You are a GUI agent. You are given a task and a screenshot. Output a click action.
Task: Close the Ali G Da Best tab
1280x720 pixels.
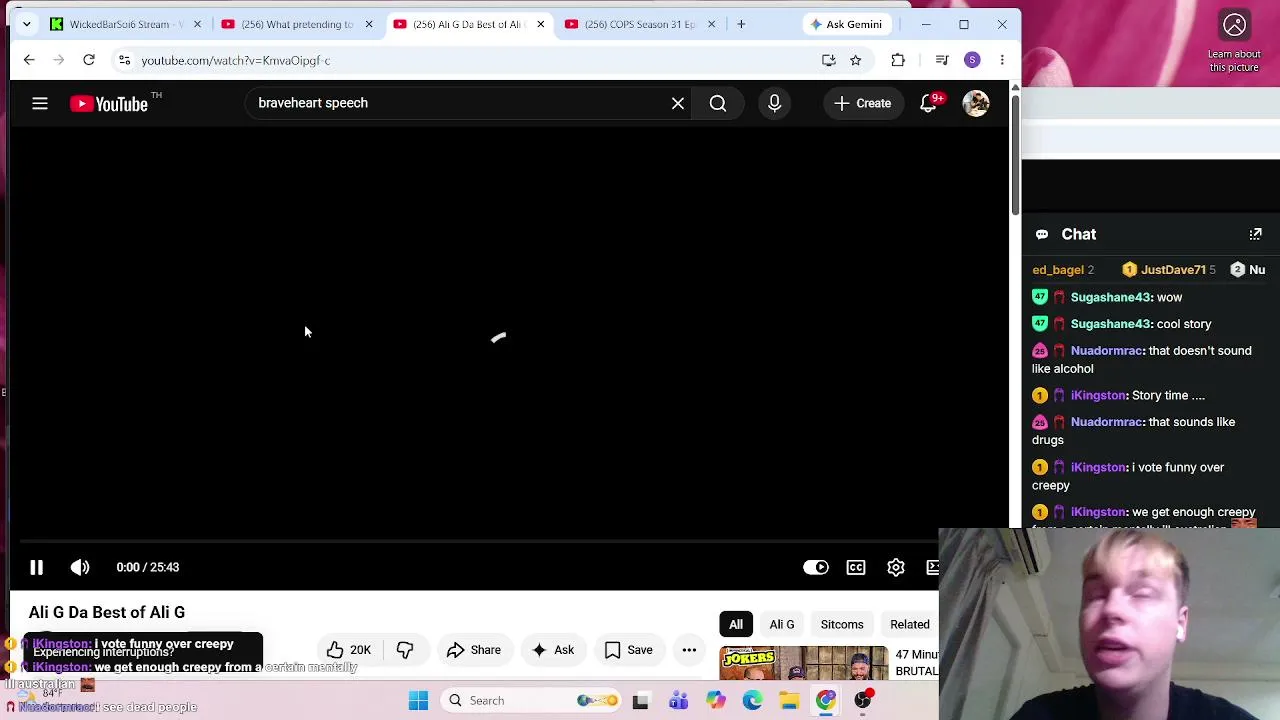pyautogui.click(x=541, y=24)
